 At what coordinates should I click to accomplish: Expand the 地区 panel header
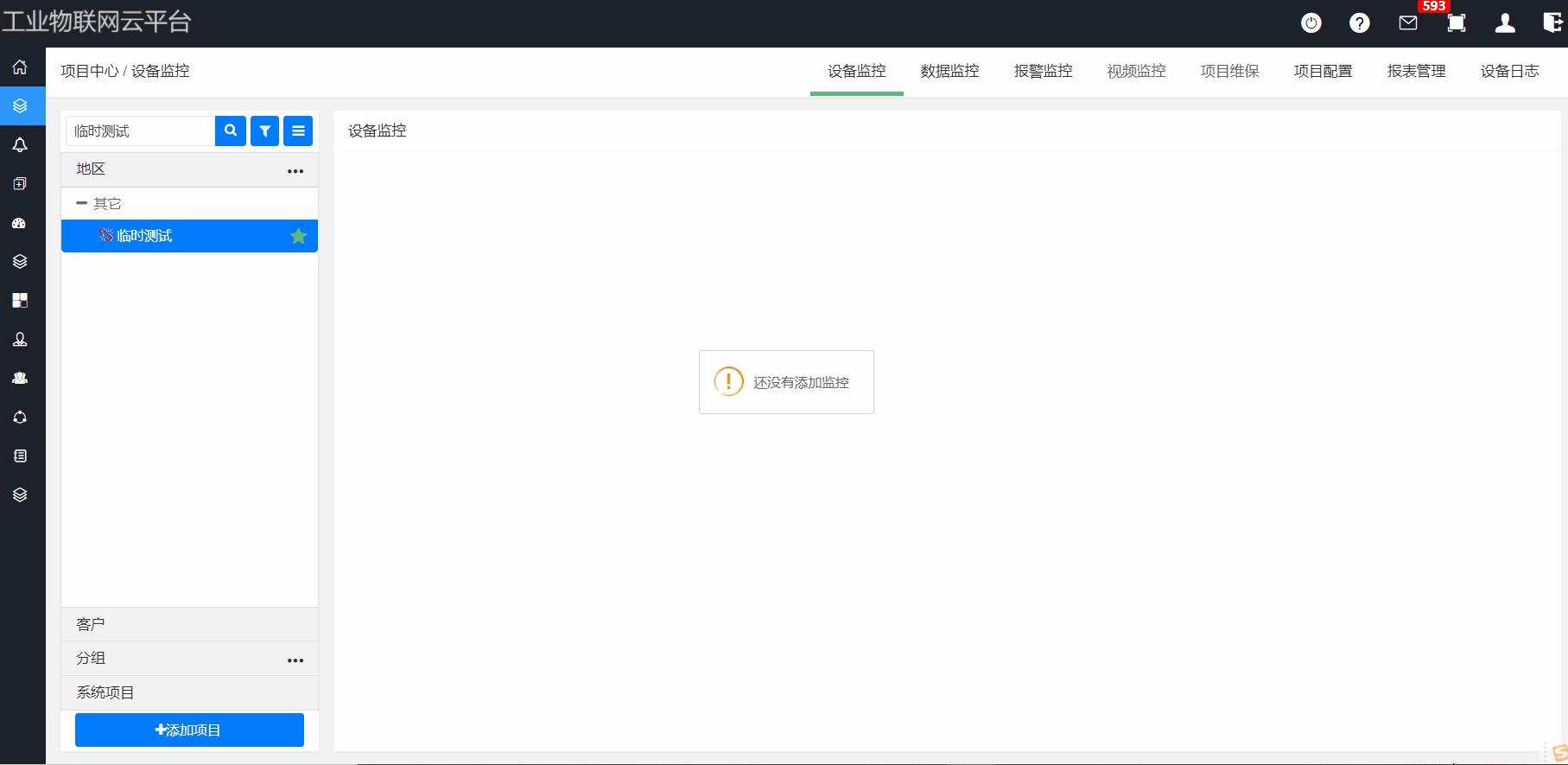coord(189,169)
